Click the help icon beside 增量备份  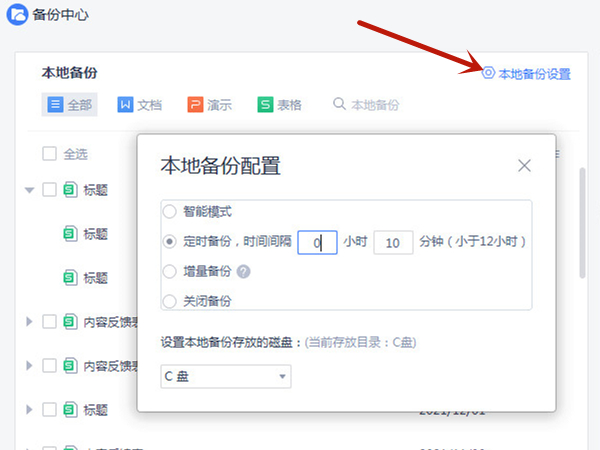click(x=243, y=272)
